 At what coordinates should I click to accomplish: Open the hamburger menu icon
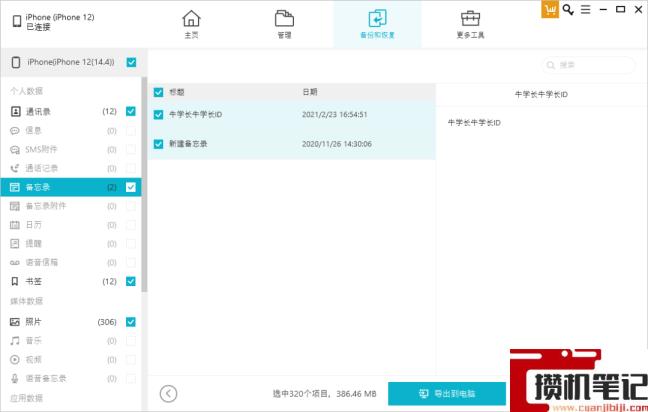tap(585, 9)
